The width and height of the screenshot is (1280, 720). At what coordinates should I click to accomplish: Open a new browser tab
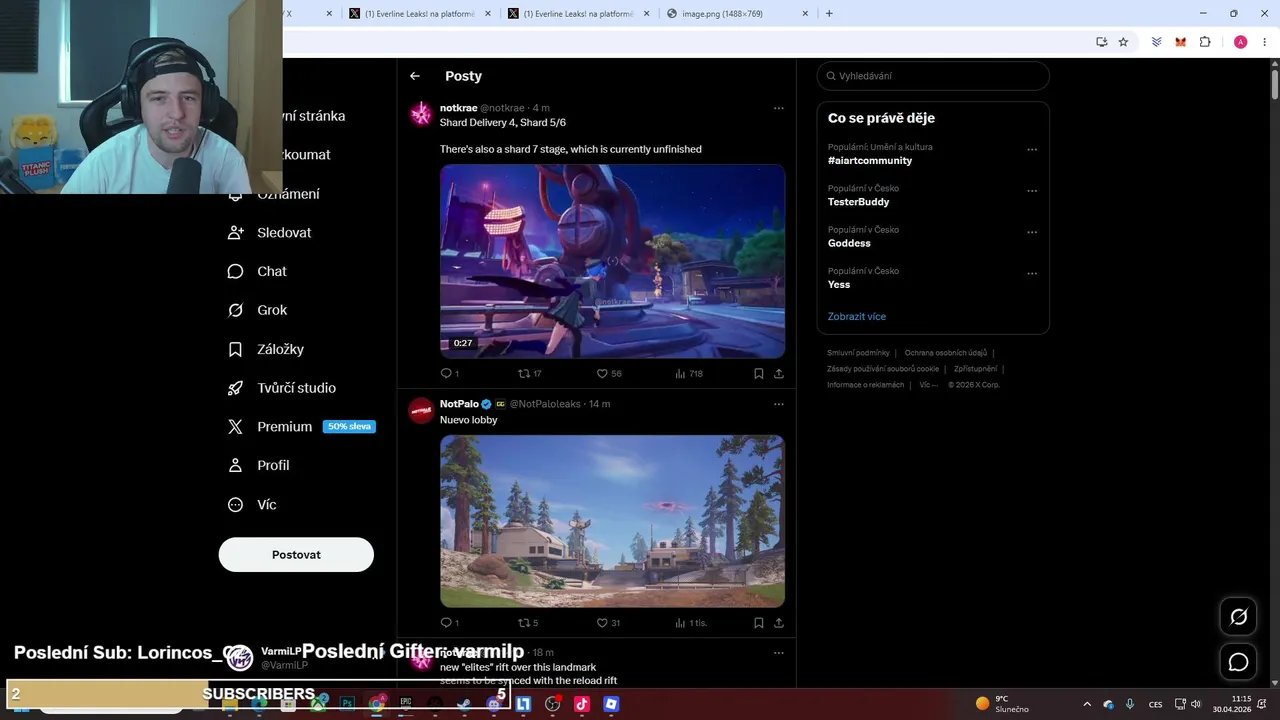point(829,14)
